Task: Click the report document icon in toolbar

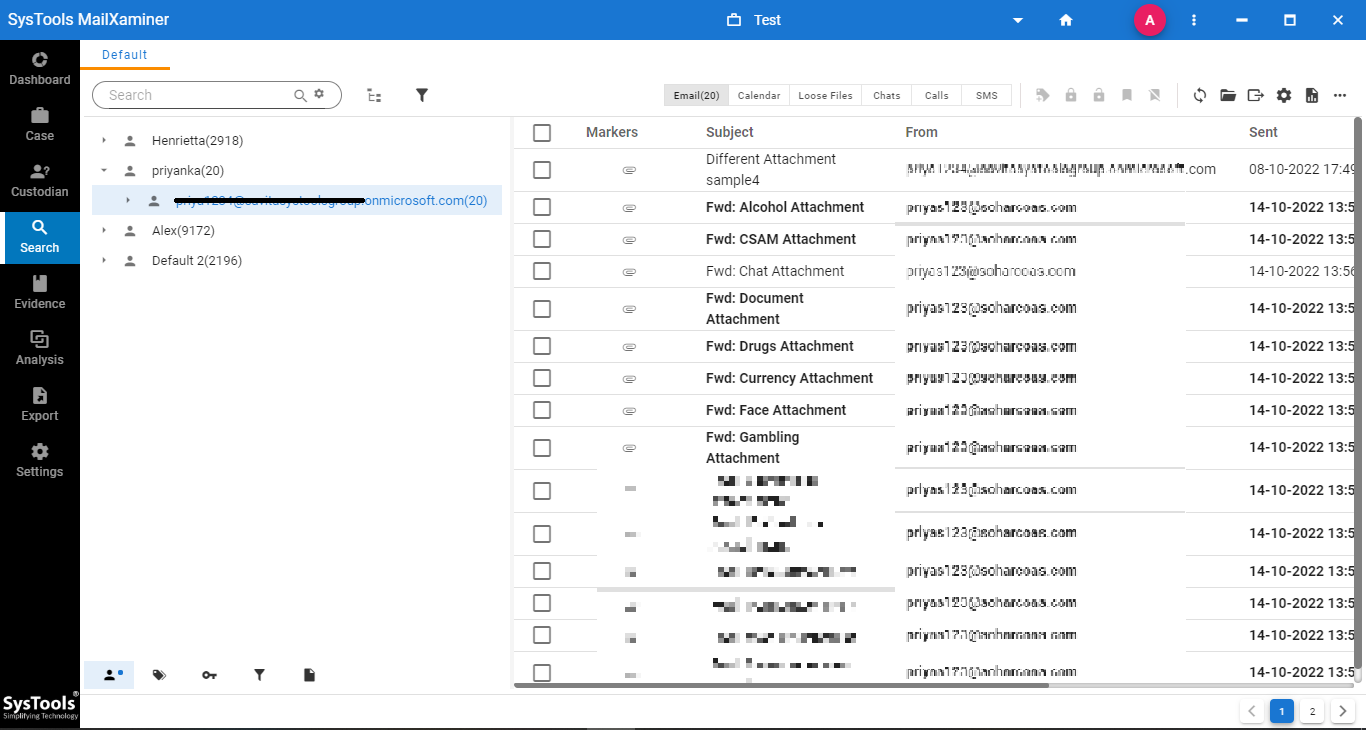Action: pyautogui.click(x=1312, y=95)
